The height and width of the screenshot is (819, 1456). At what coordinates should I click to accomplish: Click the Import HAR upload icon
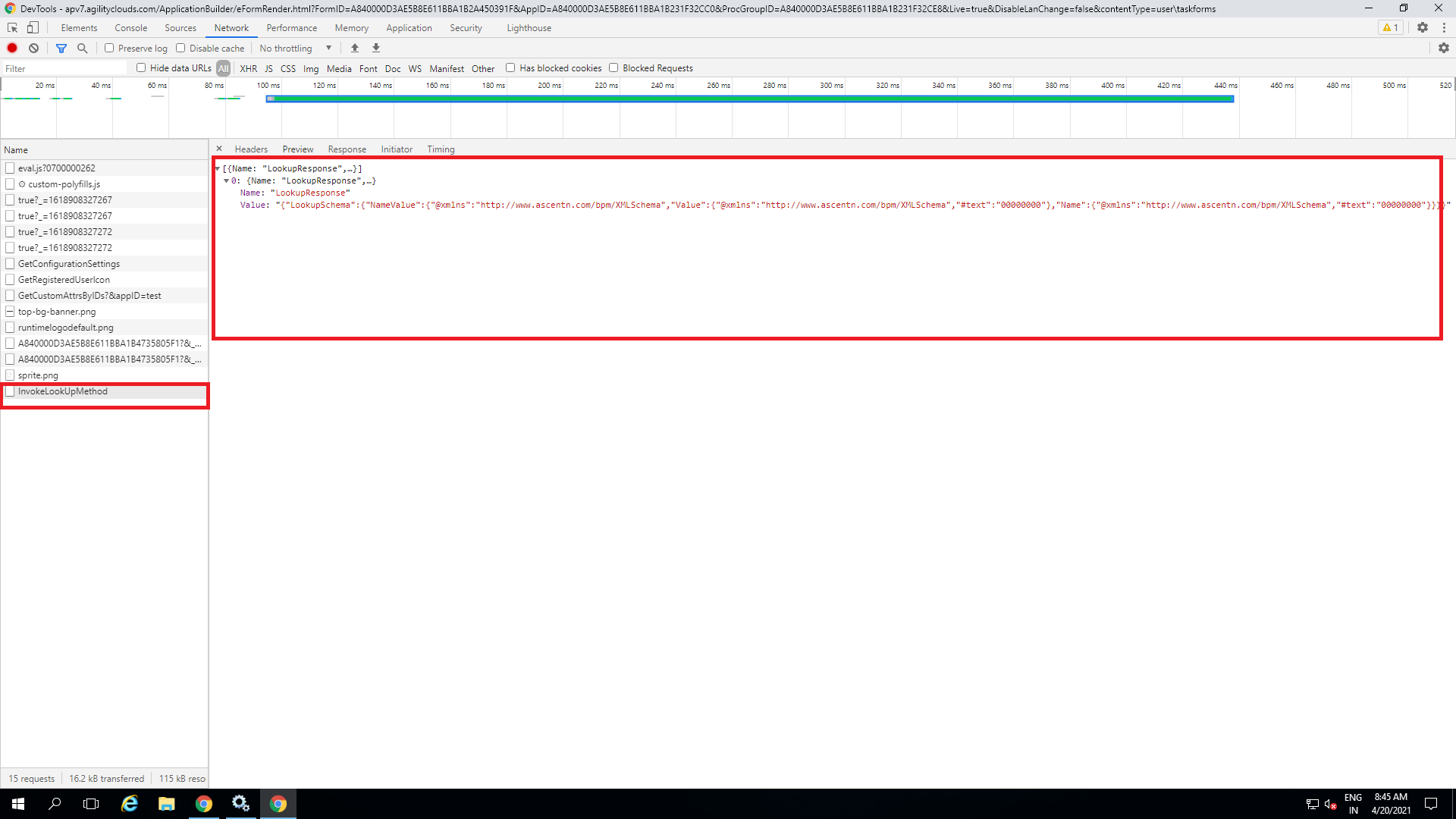[354, 48]
